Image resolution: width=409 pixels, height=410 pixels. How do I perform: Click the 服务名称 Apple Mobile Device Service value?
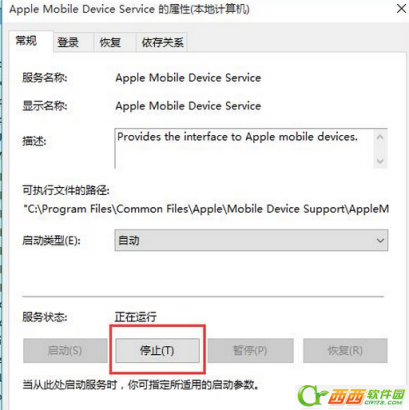click(188, 78)
